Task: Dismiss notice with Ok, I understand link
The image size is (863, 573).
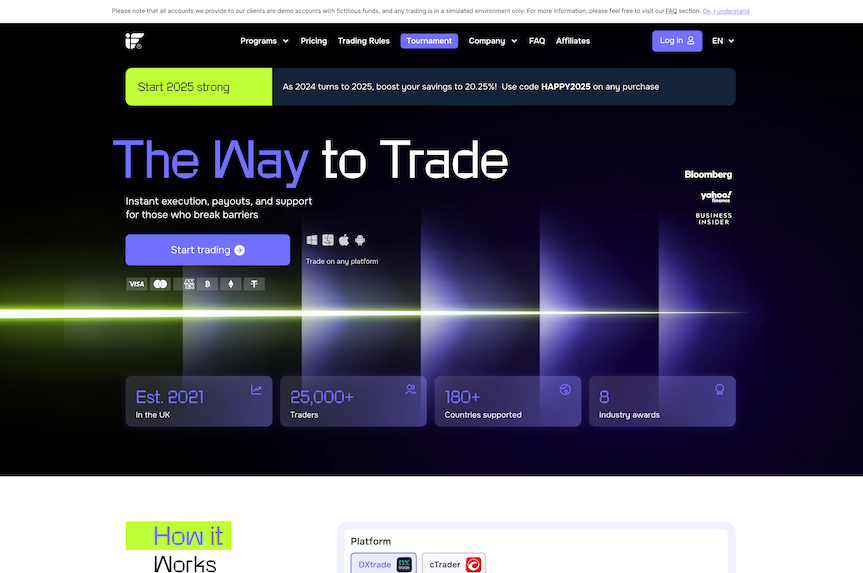Action: tap(725, 11)
